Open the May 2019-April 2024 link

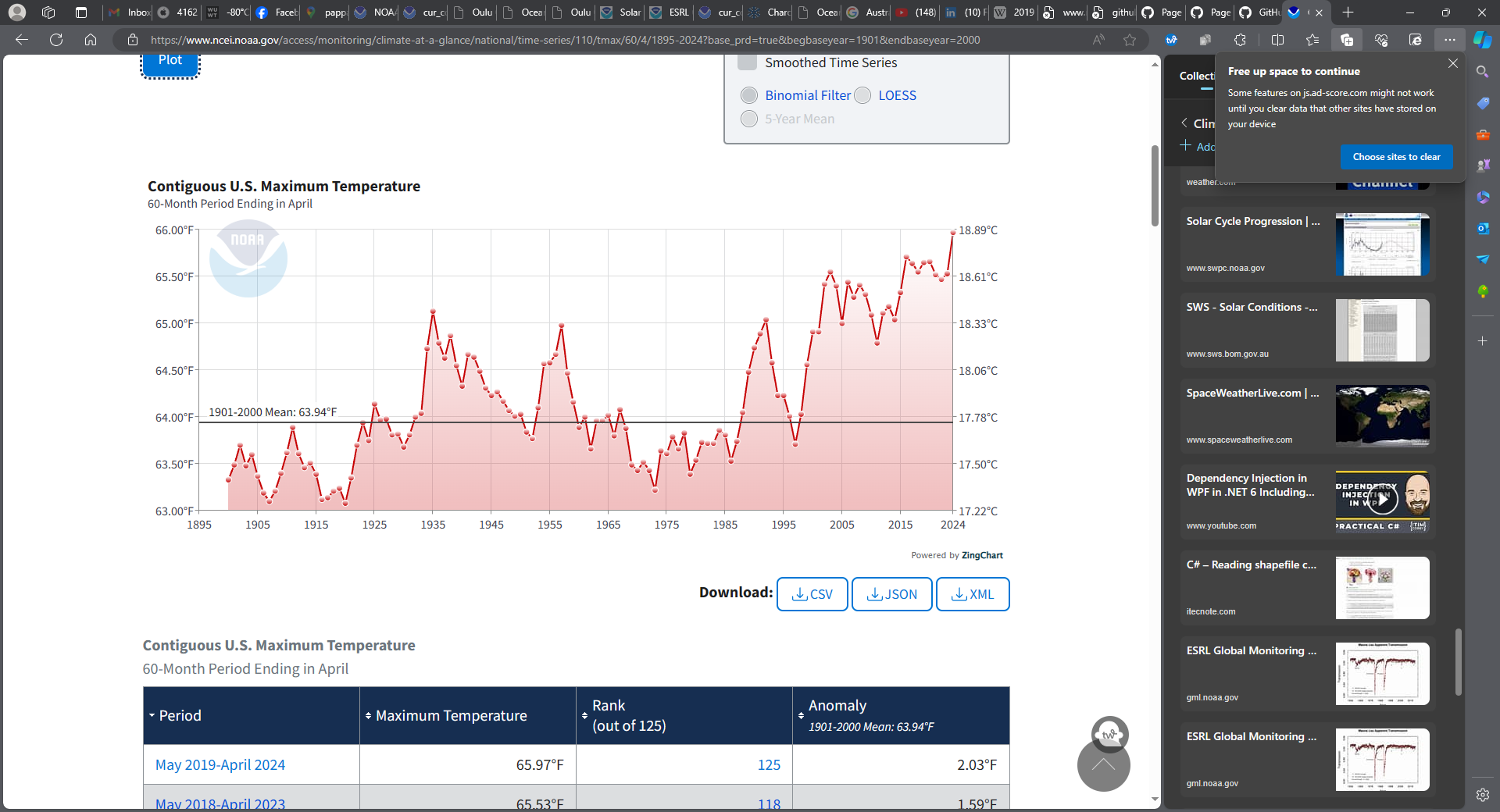coord(220,765)
